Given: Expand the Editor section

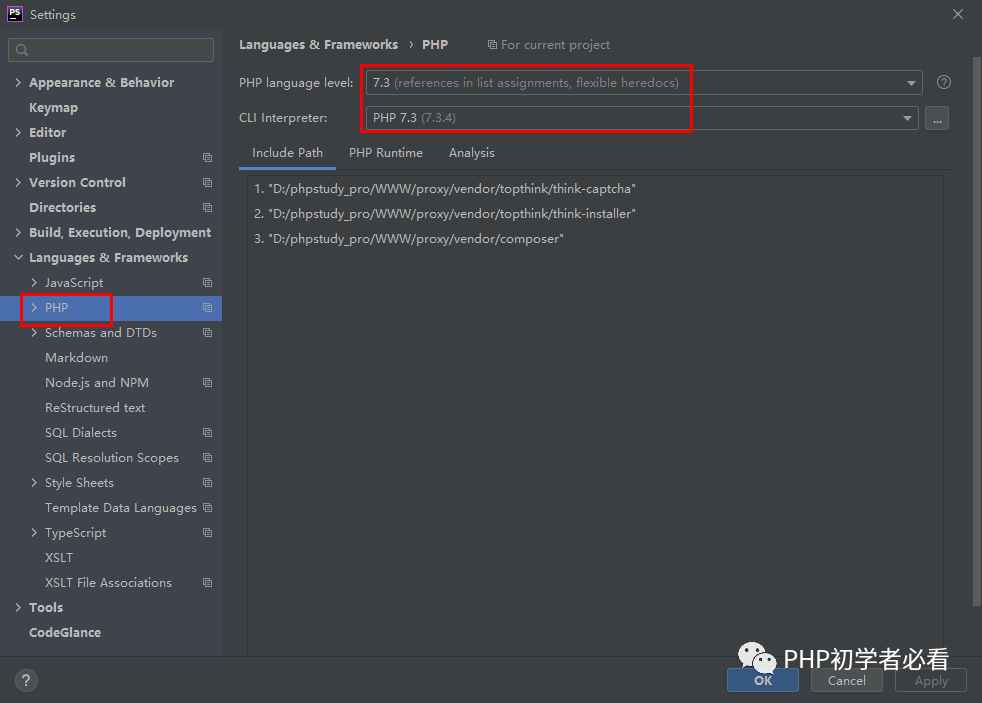Looking at the screenshot, I should 18,133.
